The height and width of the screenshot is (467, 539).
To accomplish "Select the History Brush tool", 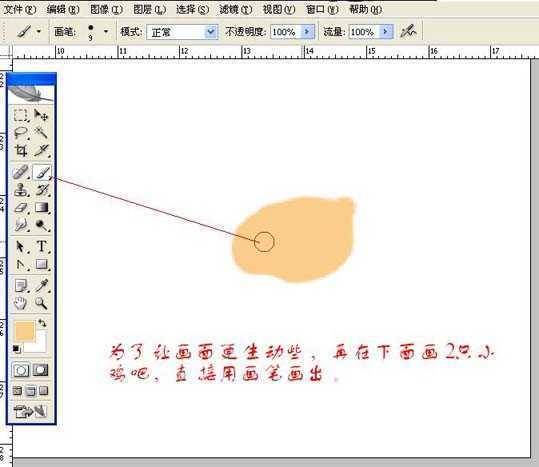I will (42, 190).
